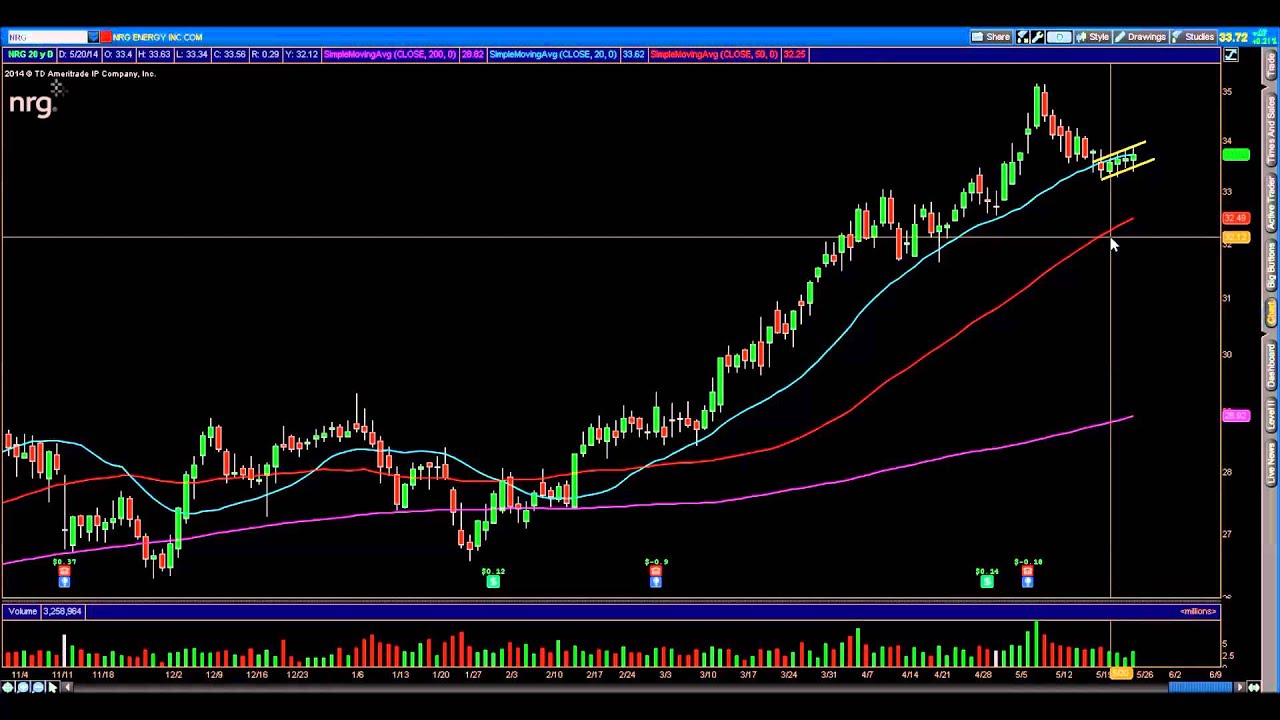Click the NRG symbol input field
This screenshot has width=1280, height=720.
tap(46, 37)
